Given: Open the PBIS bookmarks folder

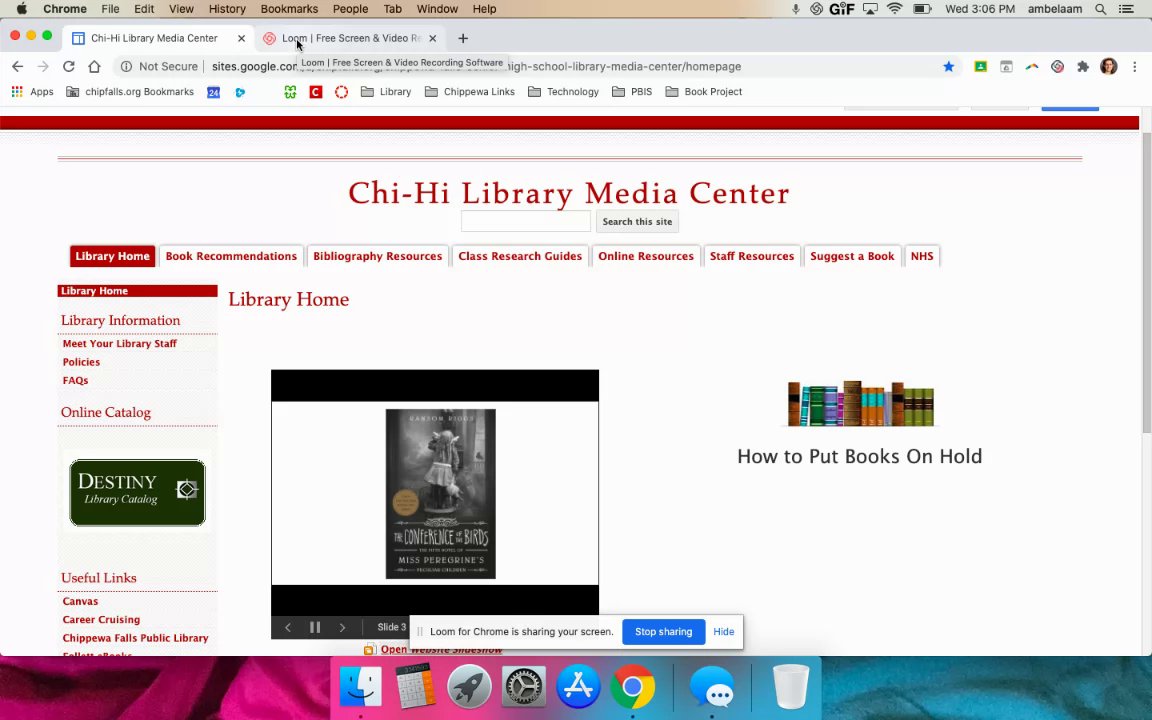Looking at the screenshot, I should pyautogui.click(x=632, y=92).
